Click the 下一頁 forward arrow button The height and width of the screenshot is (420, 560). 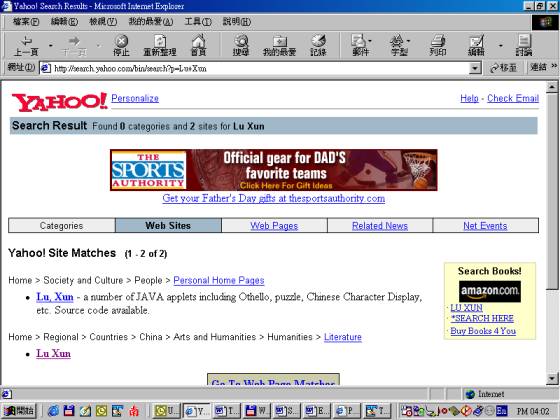coord(74,46)
